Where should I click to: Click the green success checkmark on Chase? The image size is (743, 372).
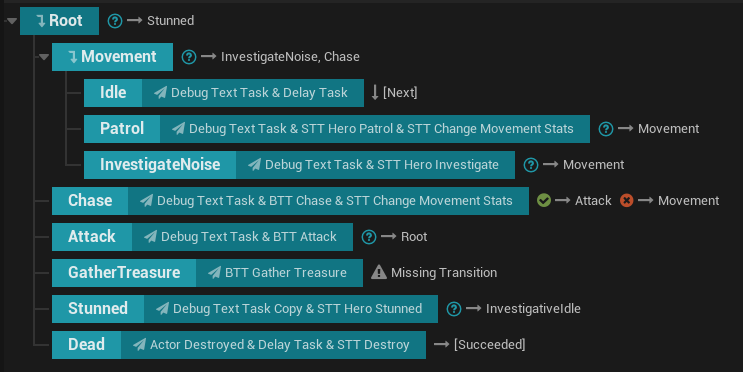[544, 200]
